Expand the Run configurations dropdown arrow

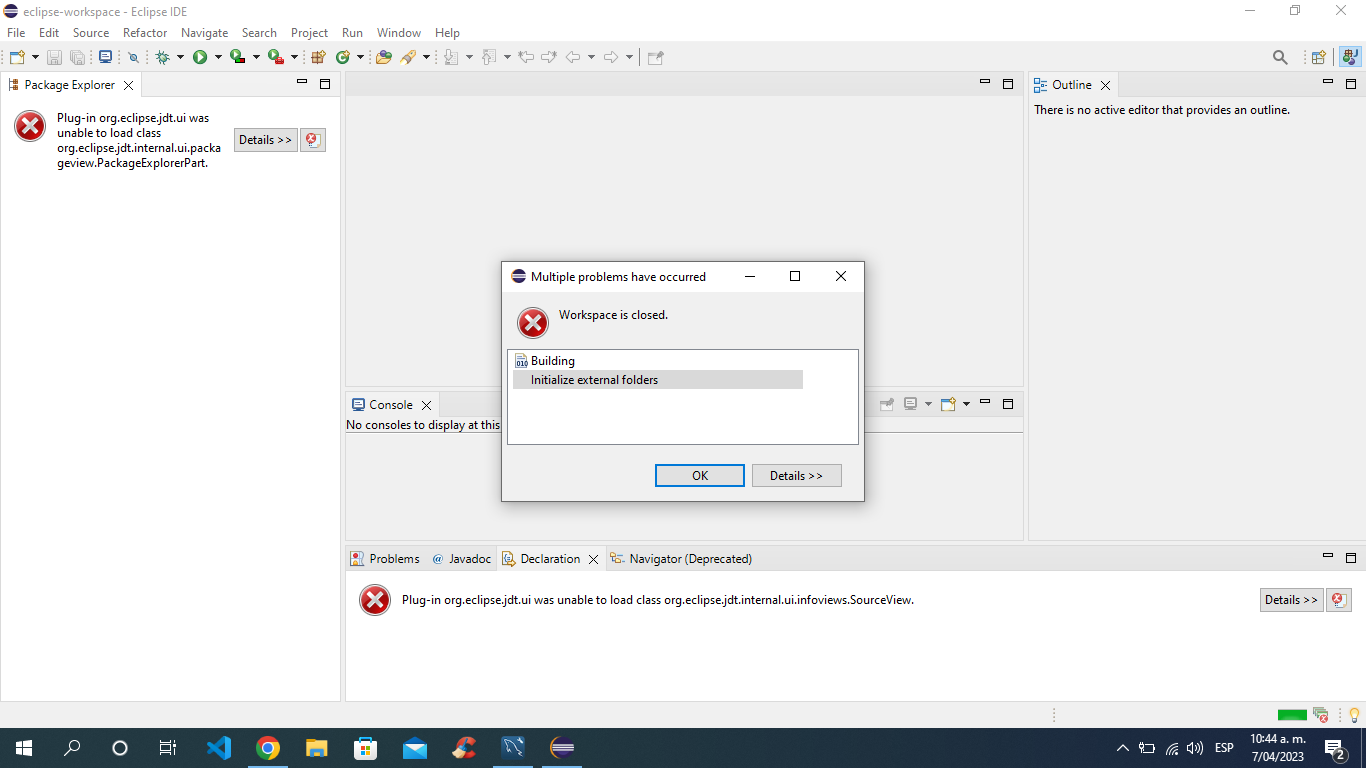[218, 57]
